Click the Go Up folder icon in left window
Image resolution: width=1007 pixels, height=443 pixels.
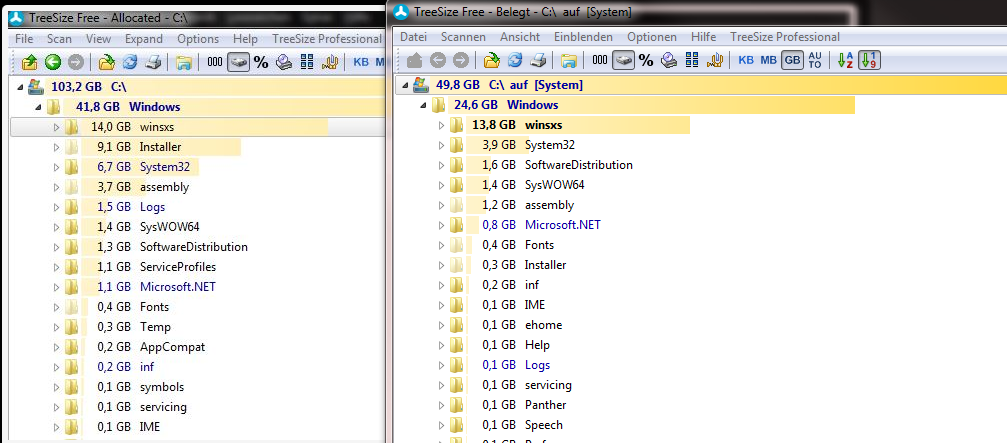(30, 62)
